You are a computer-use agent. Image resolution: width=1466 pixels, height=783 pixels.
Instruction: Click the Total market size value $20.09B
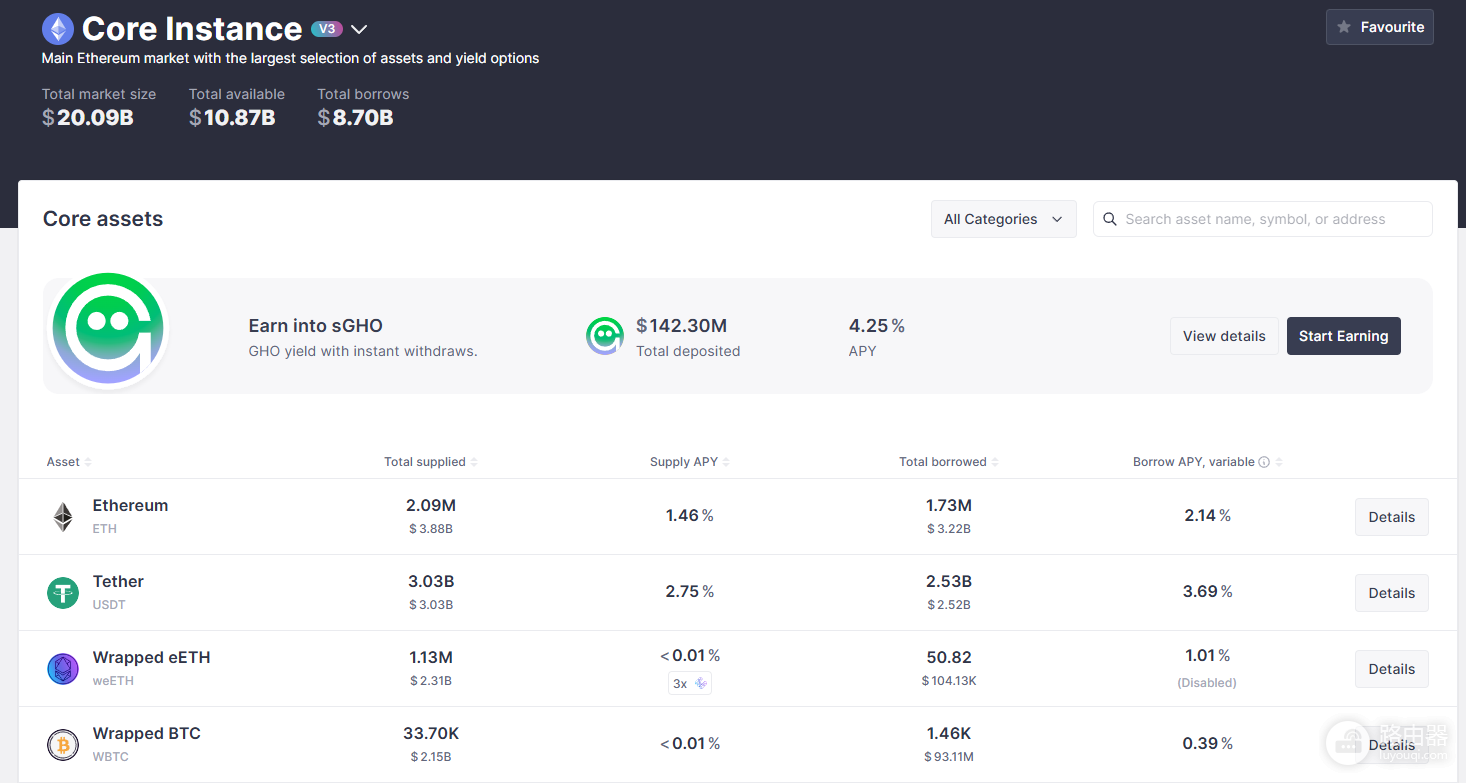click(88, 118)
